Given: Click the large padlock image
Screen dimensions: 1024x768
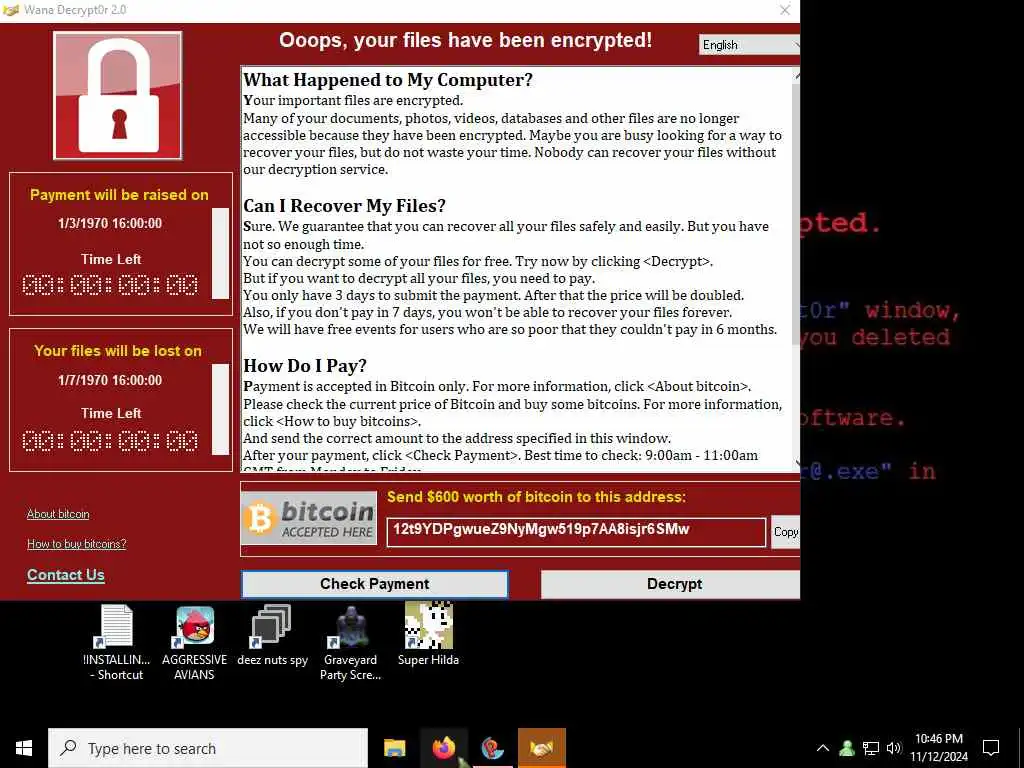Looking at the screenshot, I should click(118, 96).
